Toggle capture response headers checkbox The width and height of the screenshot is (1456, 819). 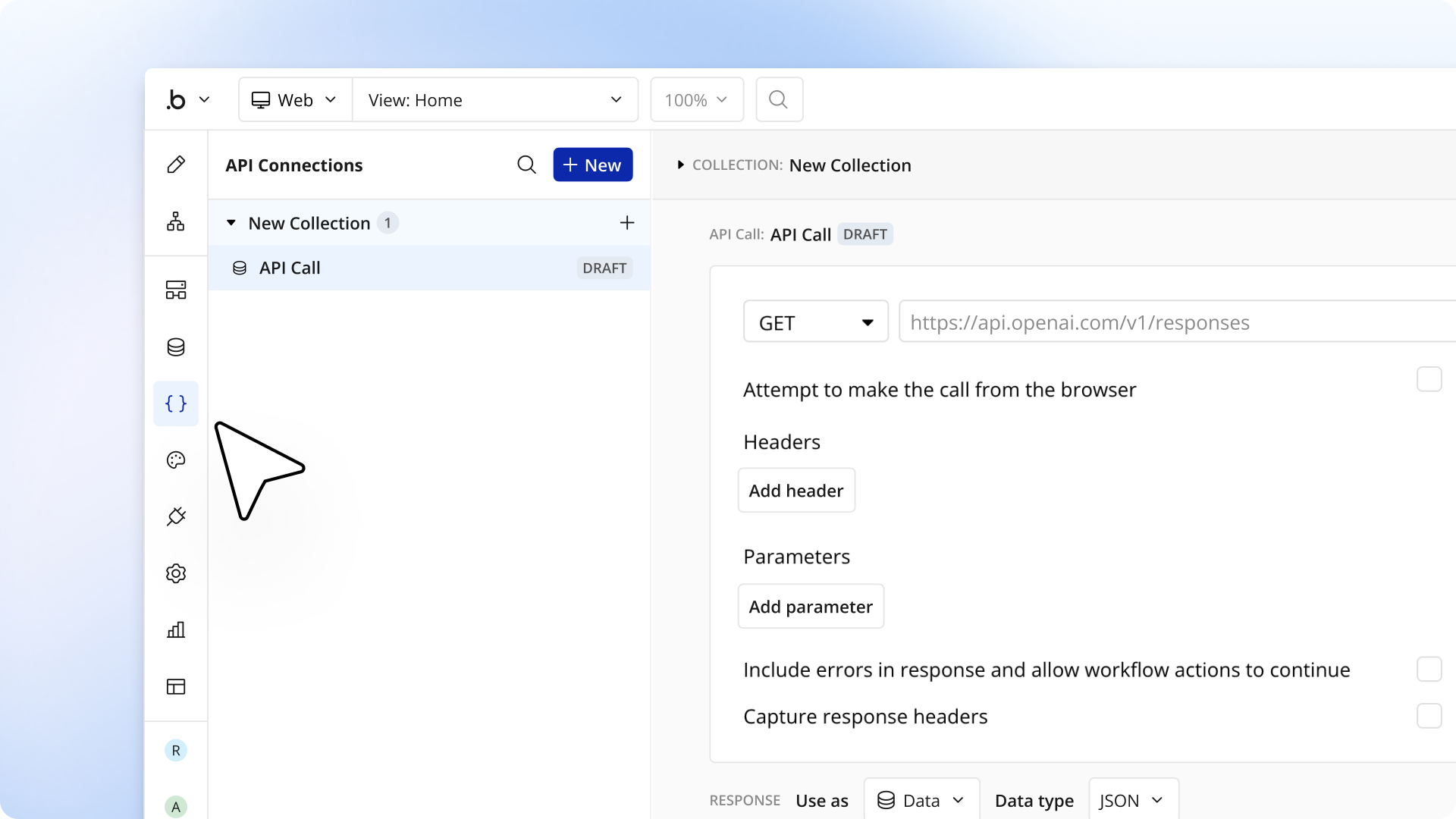click(x=1429, y=716)
